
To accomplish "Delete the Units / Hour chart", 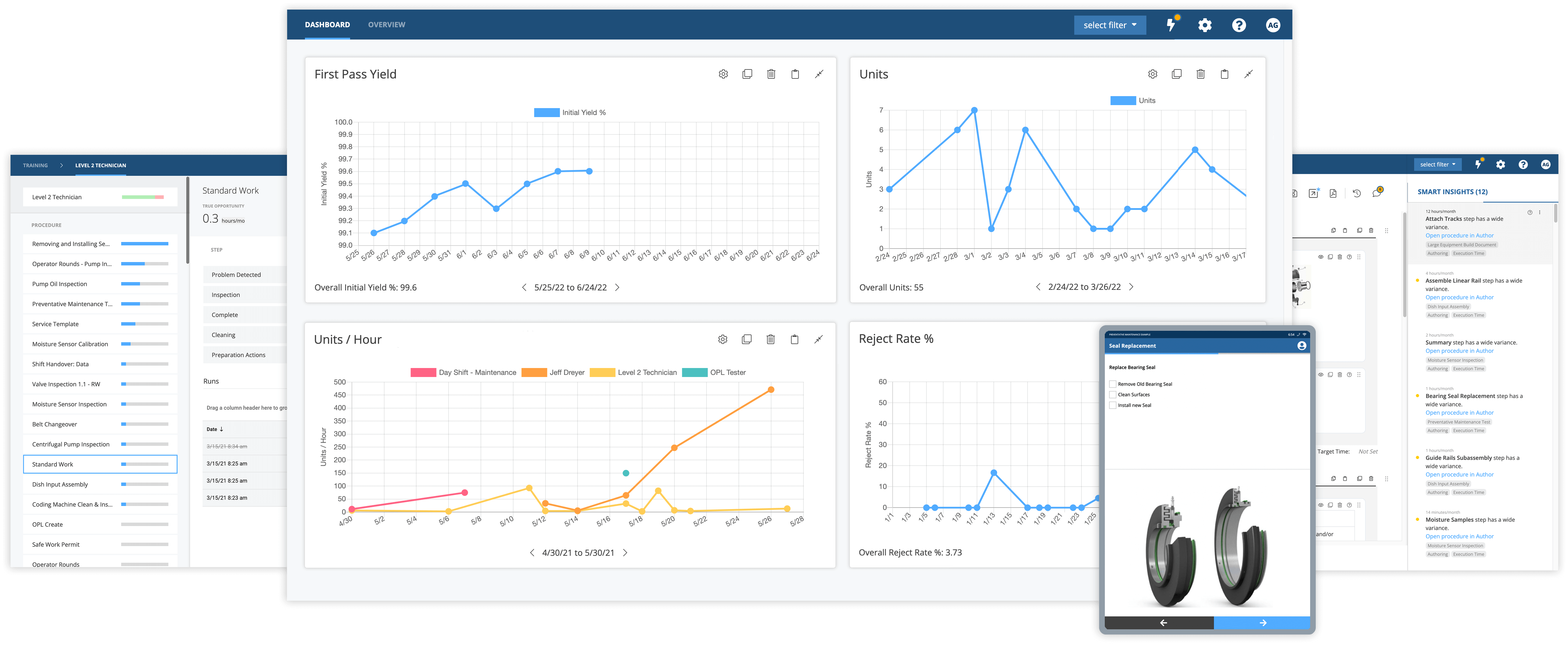I will click(771, 339).
